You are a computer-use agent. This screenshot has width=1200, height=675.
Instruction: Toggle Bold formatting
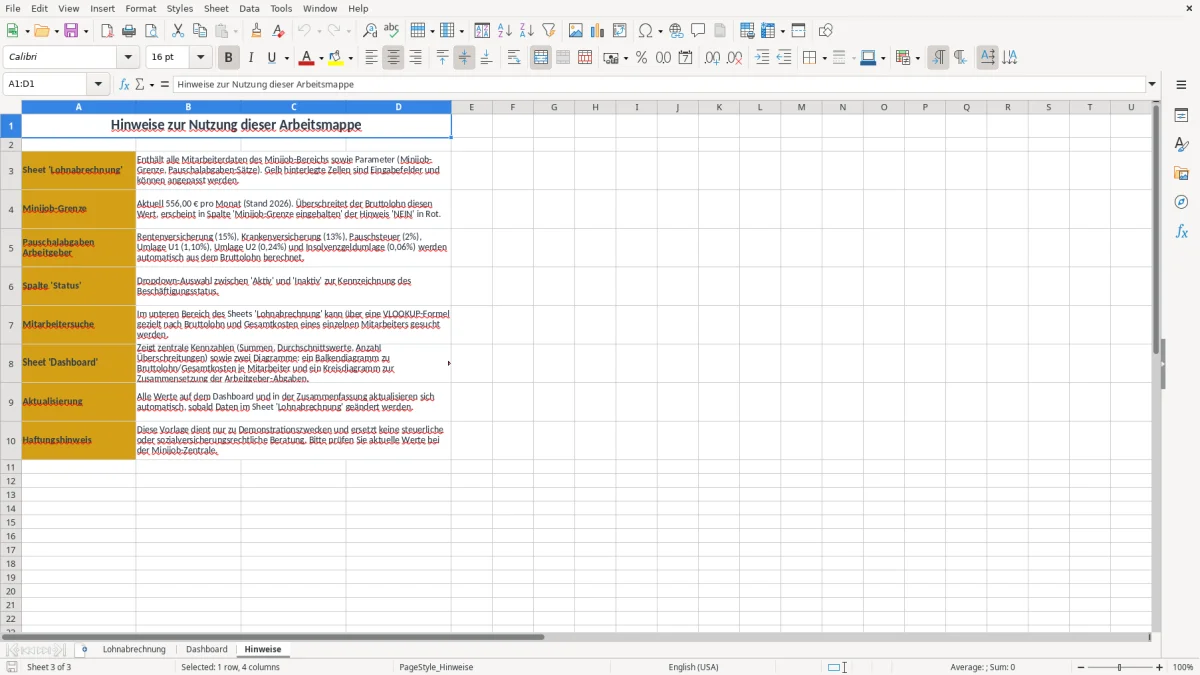(228, 58)
